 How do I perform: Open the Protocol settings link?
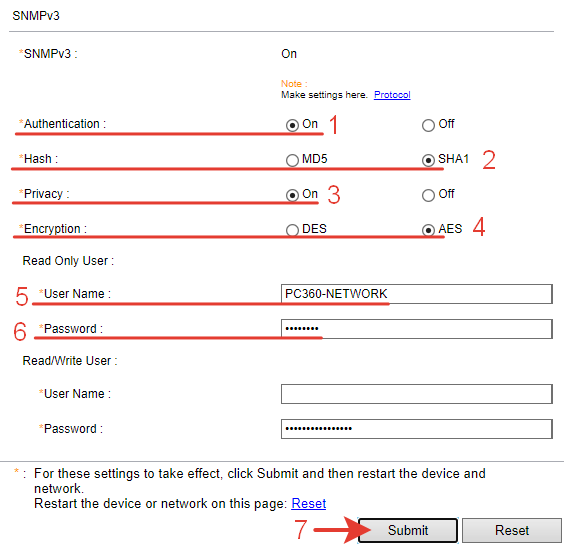(392, 95)
